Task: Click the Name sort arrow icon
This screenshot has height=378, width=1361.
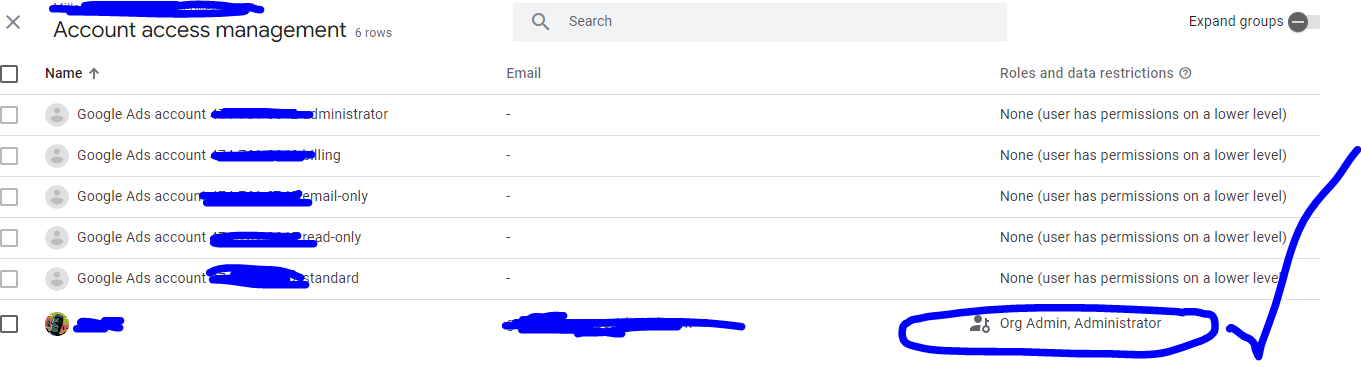Action: (95, 73)
